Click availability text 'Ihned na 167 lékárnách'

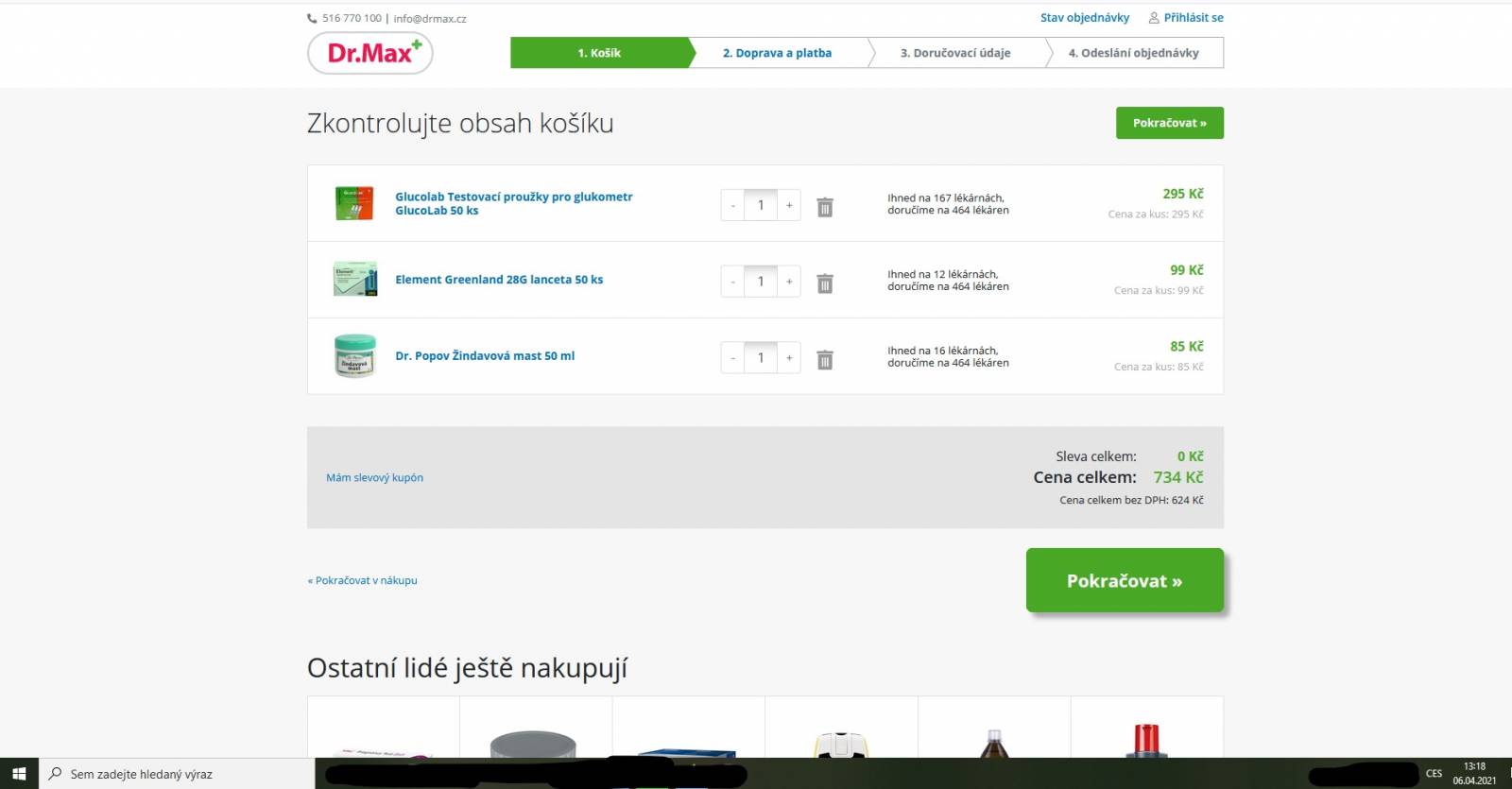(x=946, y=198)
